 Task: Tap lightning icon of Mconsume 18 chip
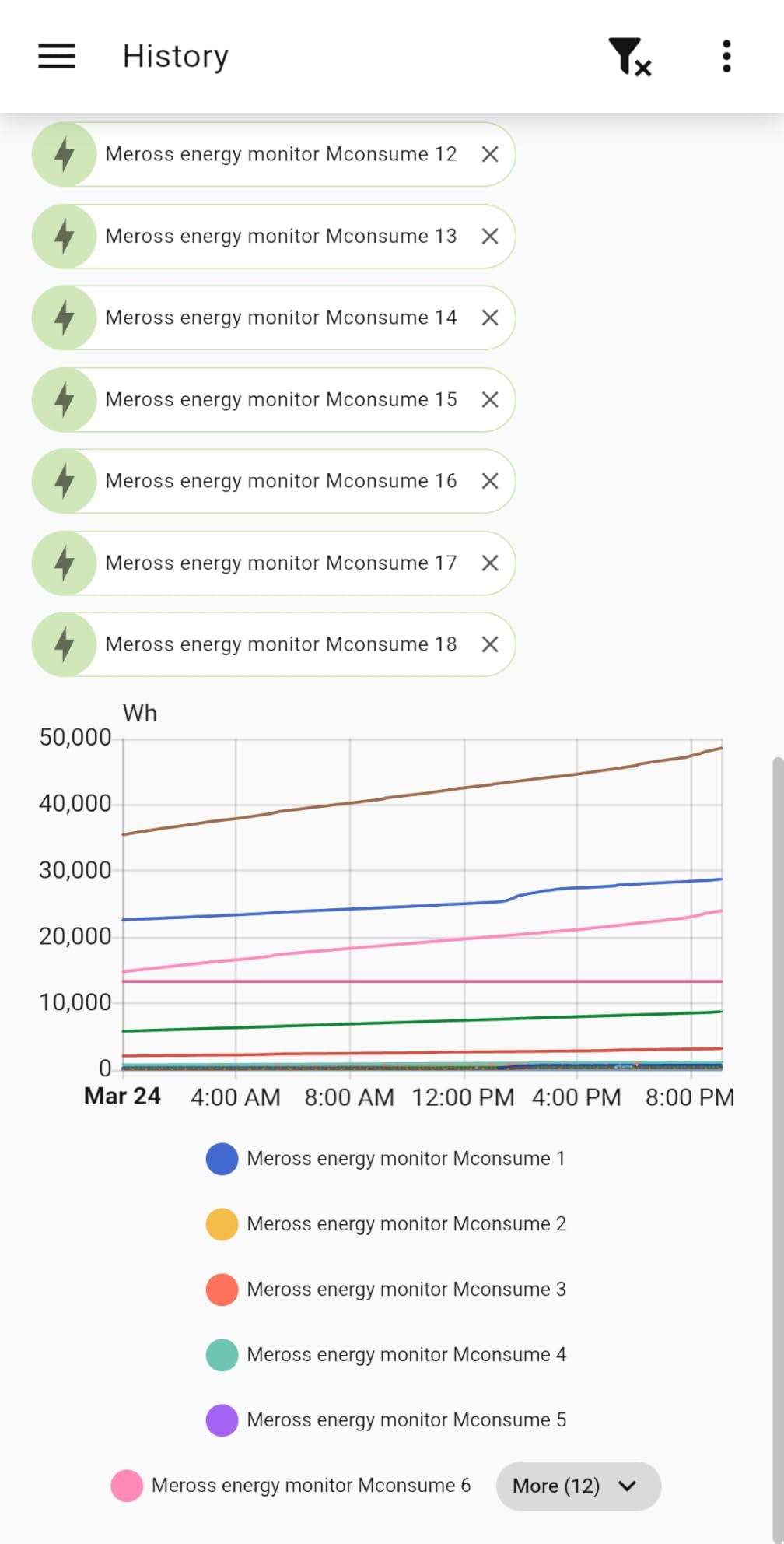tap(65, 644)
